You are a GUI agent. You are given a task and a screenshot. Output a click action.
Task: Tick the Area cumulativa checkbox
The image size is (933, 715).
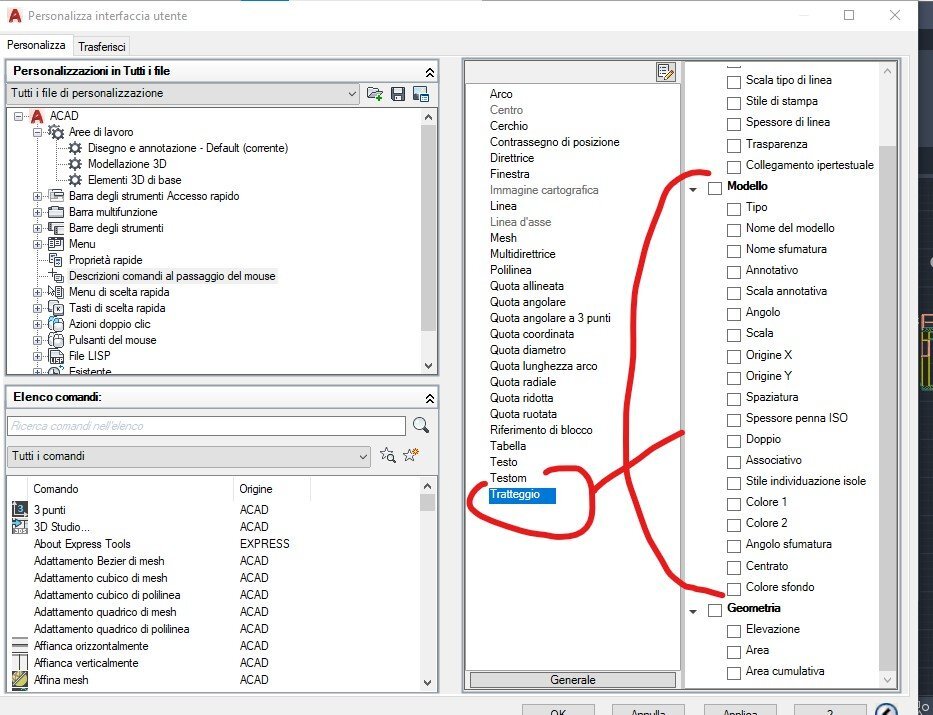(734, 673)
